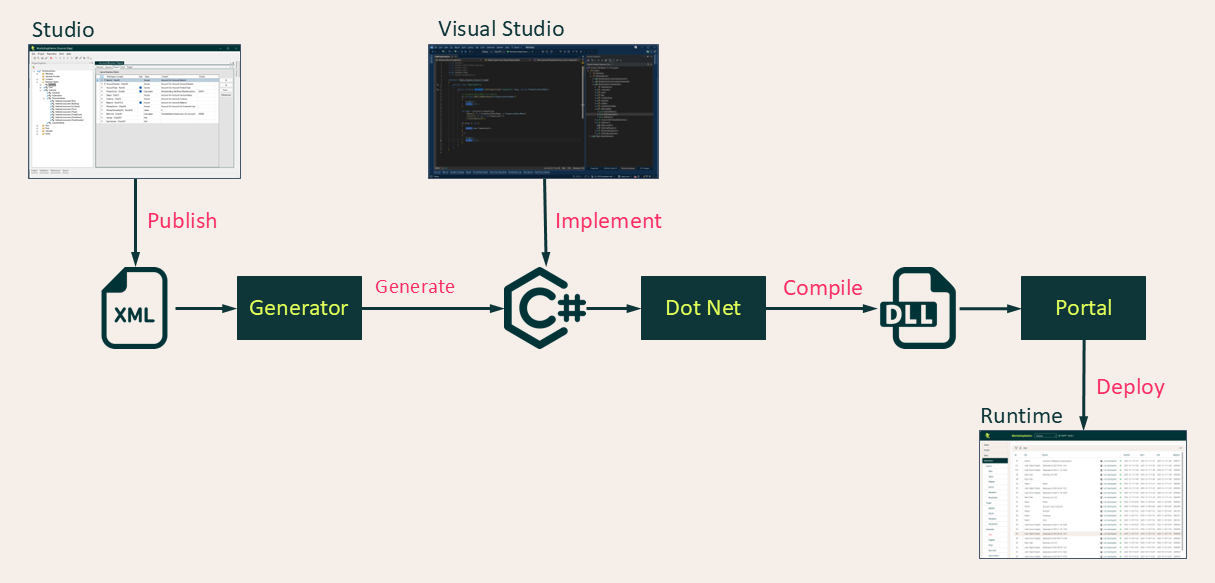Click the filter icon above the Runtime table
The image size is (1215, 583).
pyautogui.click(x=1016, y=448)
